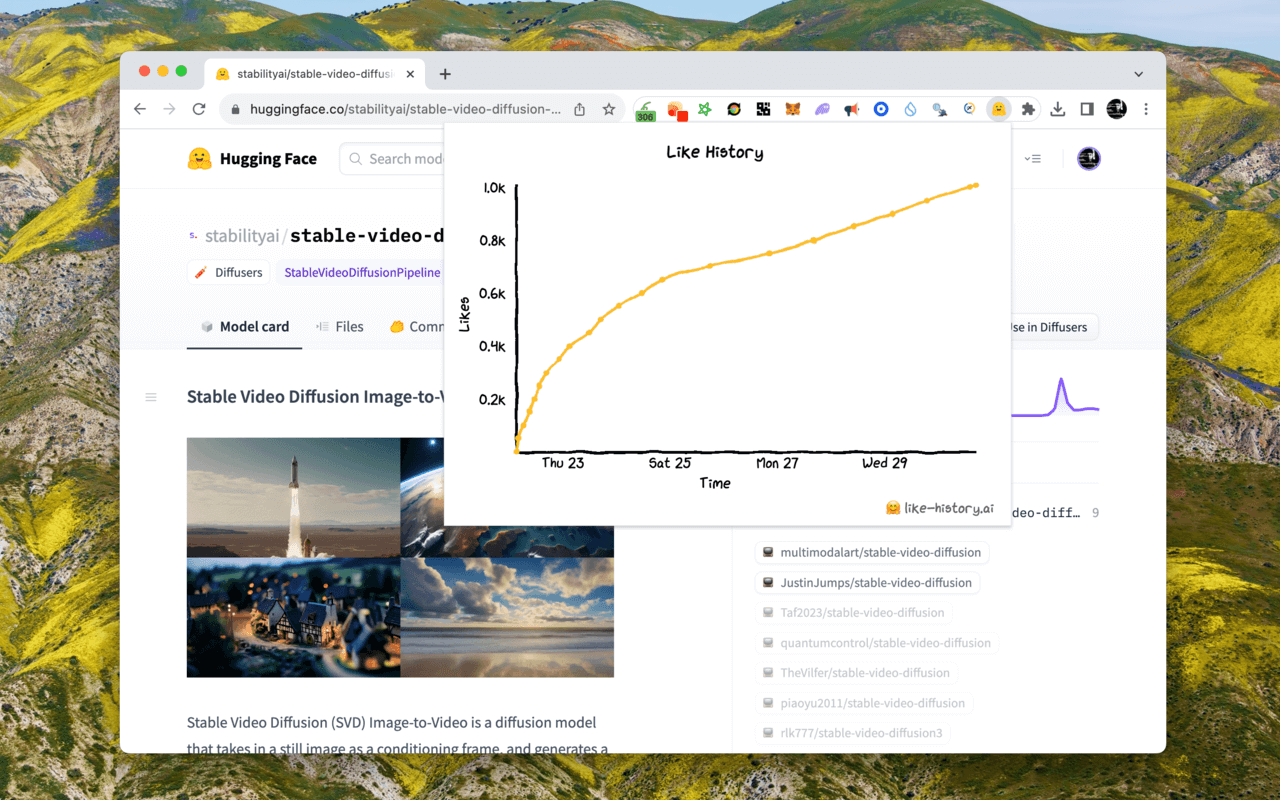
Task: Open the Community tab
Action: tap(417, 326)
